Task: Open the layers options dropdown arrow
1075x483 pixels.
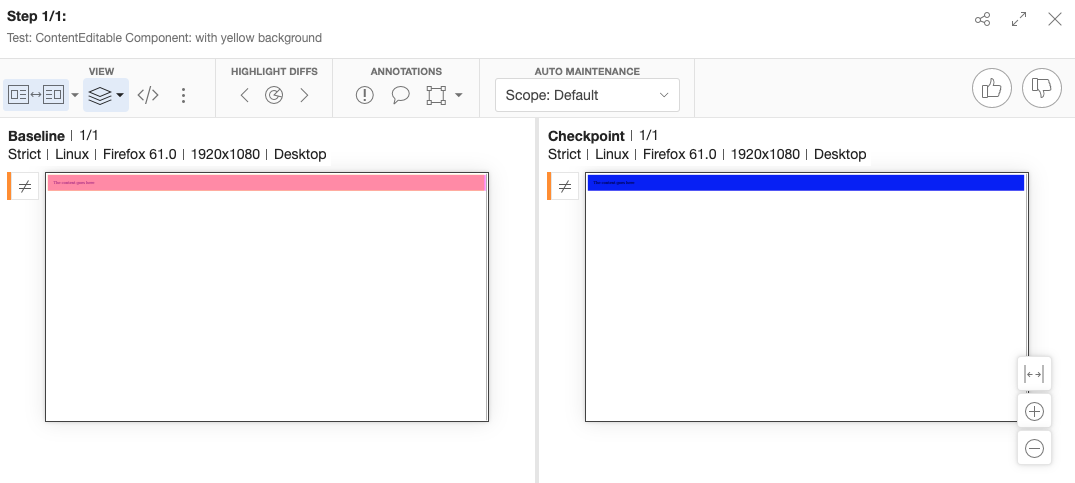Action: [x=120, y=95]
